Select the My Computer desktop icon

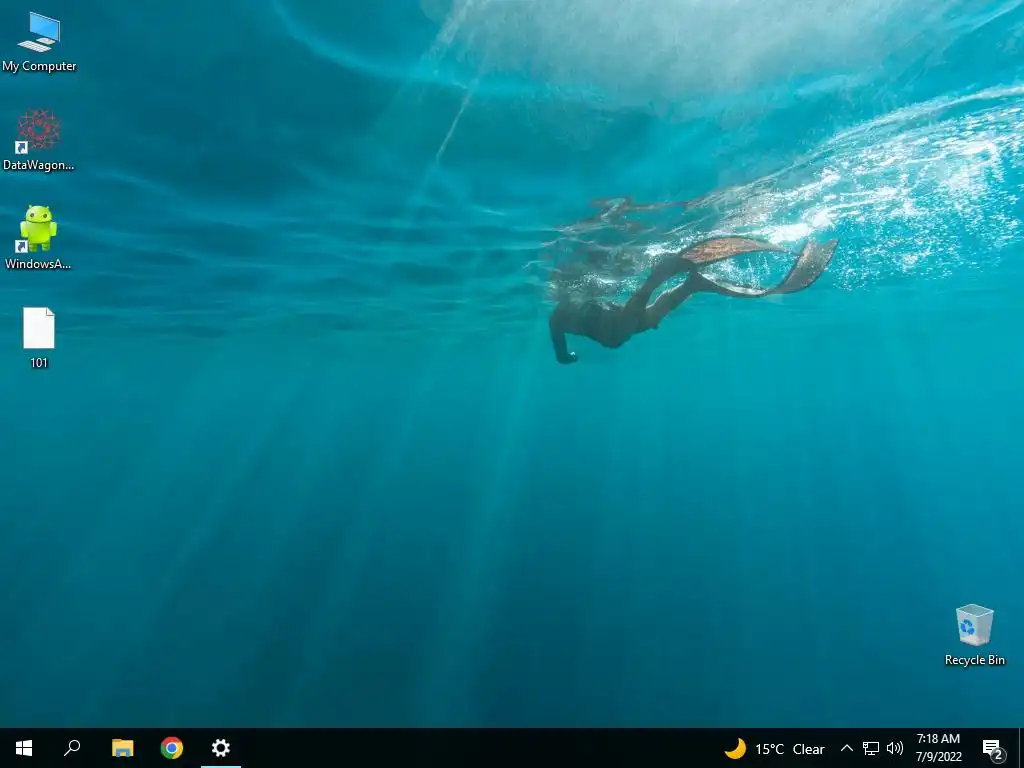[39, 42]
